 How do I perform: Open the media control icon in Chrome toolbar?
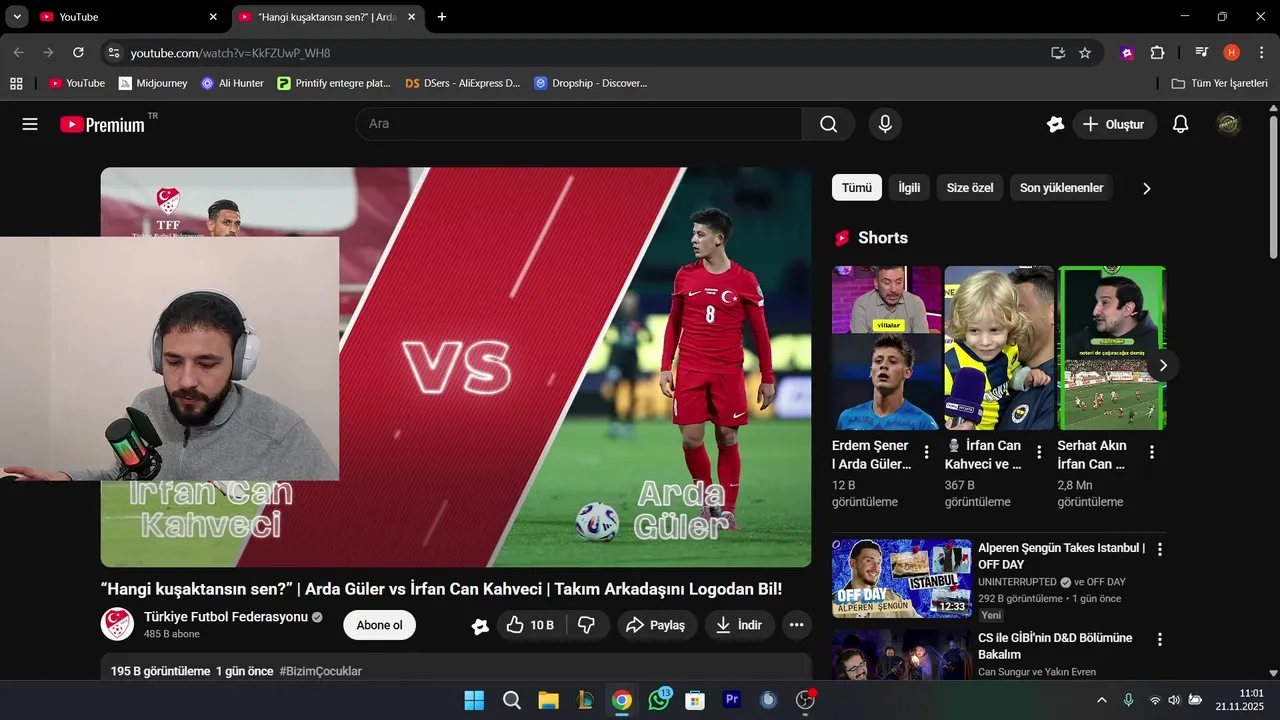pos(1202,53)
